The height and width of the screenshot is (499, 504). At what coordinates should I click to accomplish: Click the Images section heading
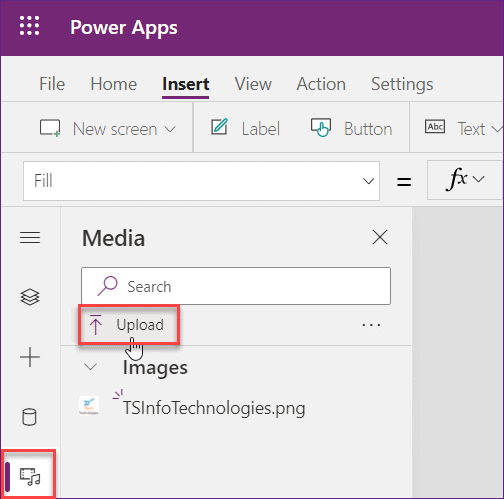[155, 368]
